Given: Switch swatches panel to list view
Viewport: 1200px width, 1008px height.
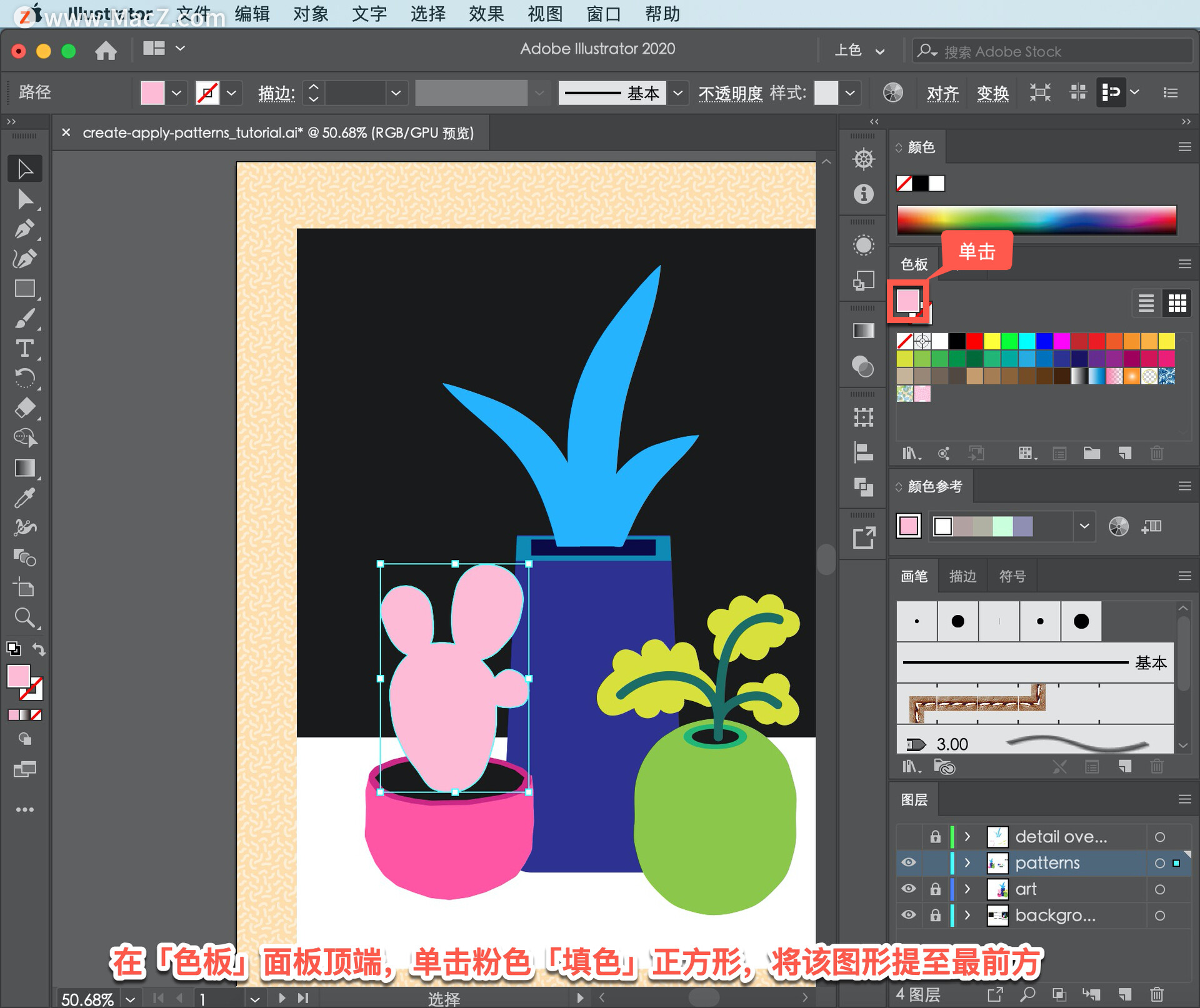Looking at the screenshot, I should tap(1146, 303).
